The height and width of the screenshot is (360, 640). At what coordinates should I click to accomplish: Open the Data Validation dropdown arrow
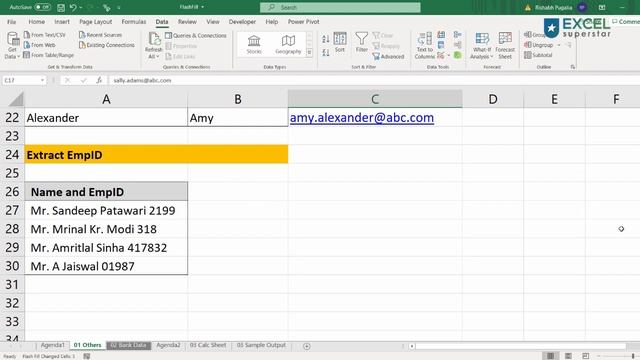(449, 55)
